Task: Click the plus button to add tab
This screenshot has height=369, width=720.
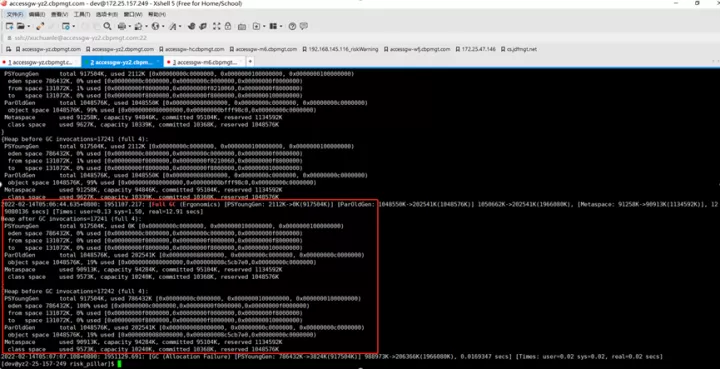Action: tap(250, 61)
